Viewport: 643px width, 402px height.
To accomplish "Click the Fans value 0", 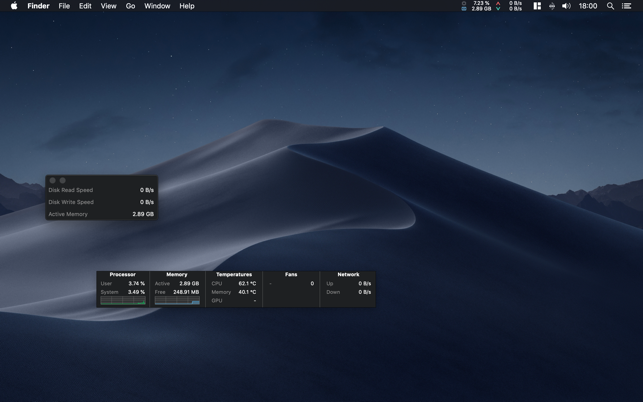I will coord(312,283).
